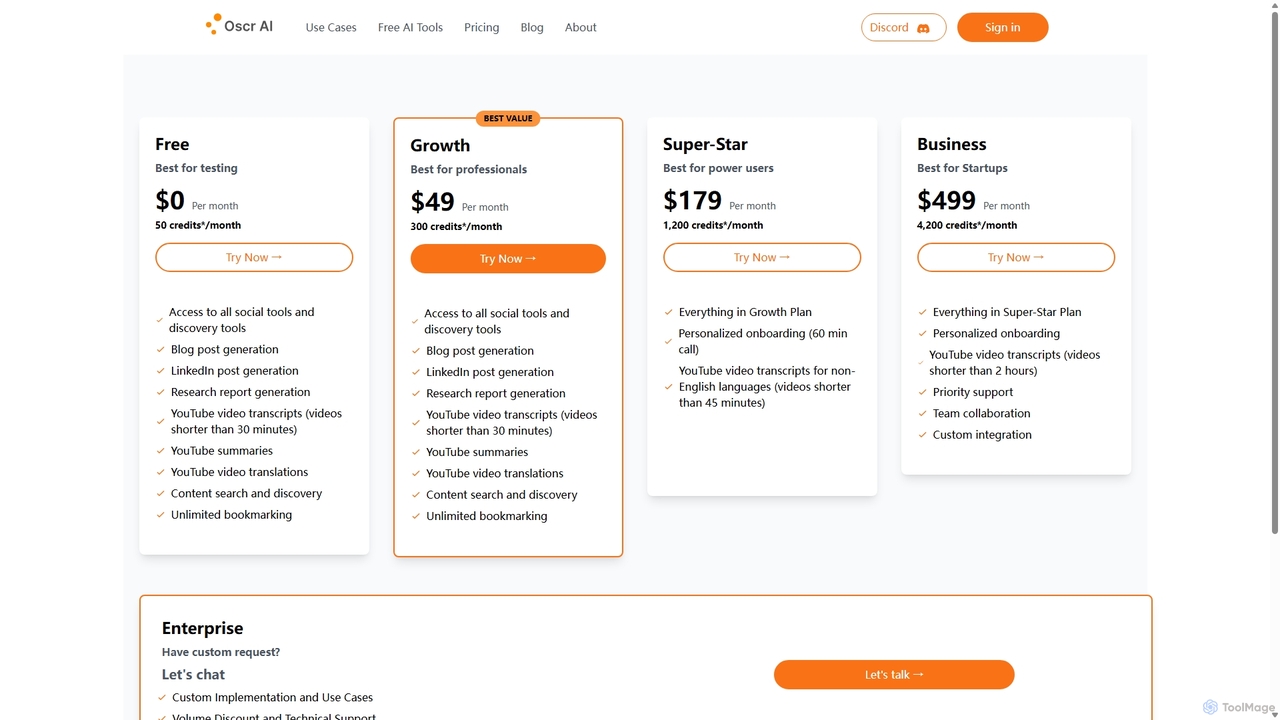Click the BEST VALUE badge
Screen dimensions: 1280x720
point(508,118)
